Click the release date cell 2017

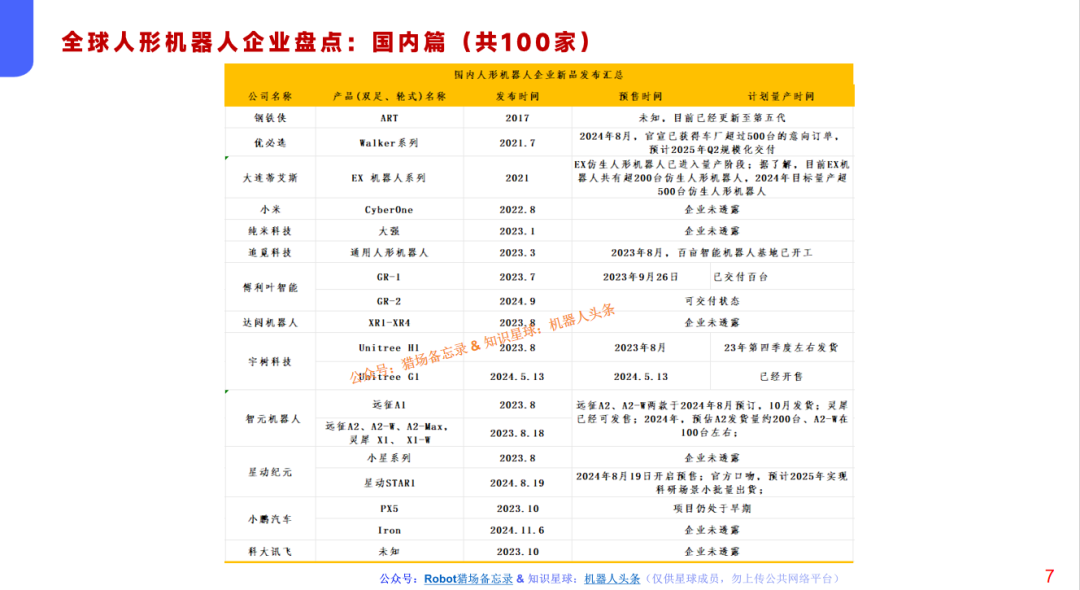pos(517,118)
